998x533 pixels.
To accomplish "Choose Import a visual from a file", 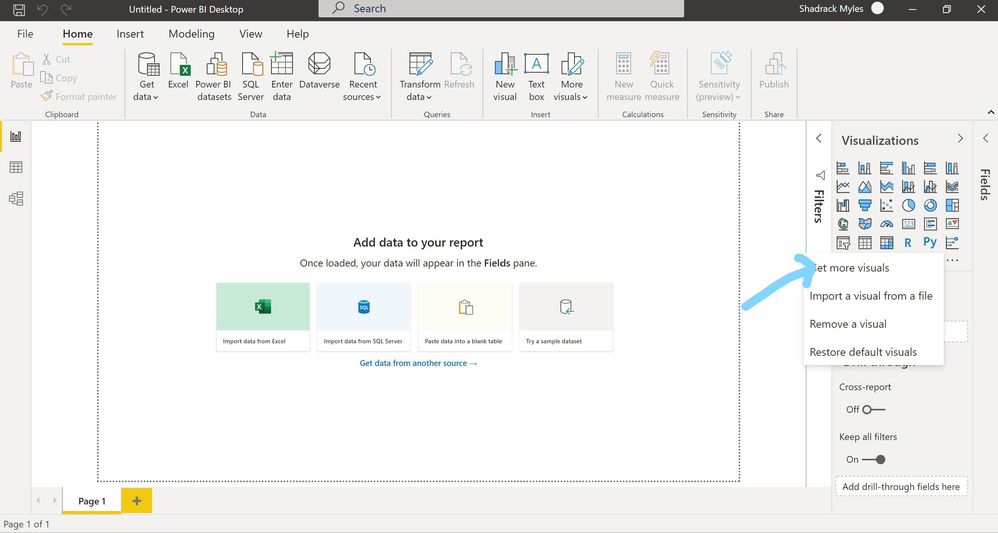I will [873, 296].
